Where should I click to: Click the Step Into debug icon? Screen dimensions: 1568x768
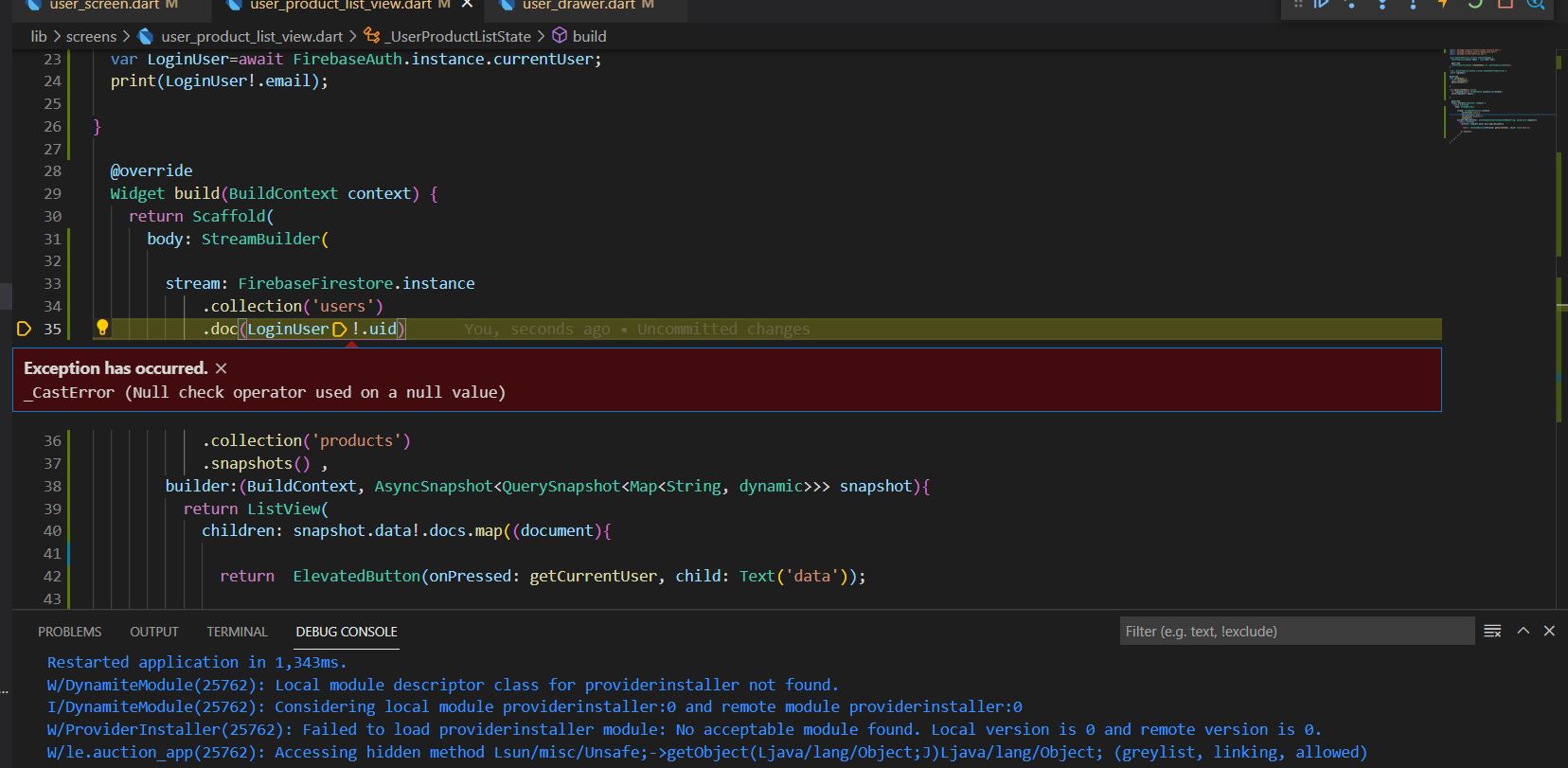pos(1382,4)
